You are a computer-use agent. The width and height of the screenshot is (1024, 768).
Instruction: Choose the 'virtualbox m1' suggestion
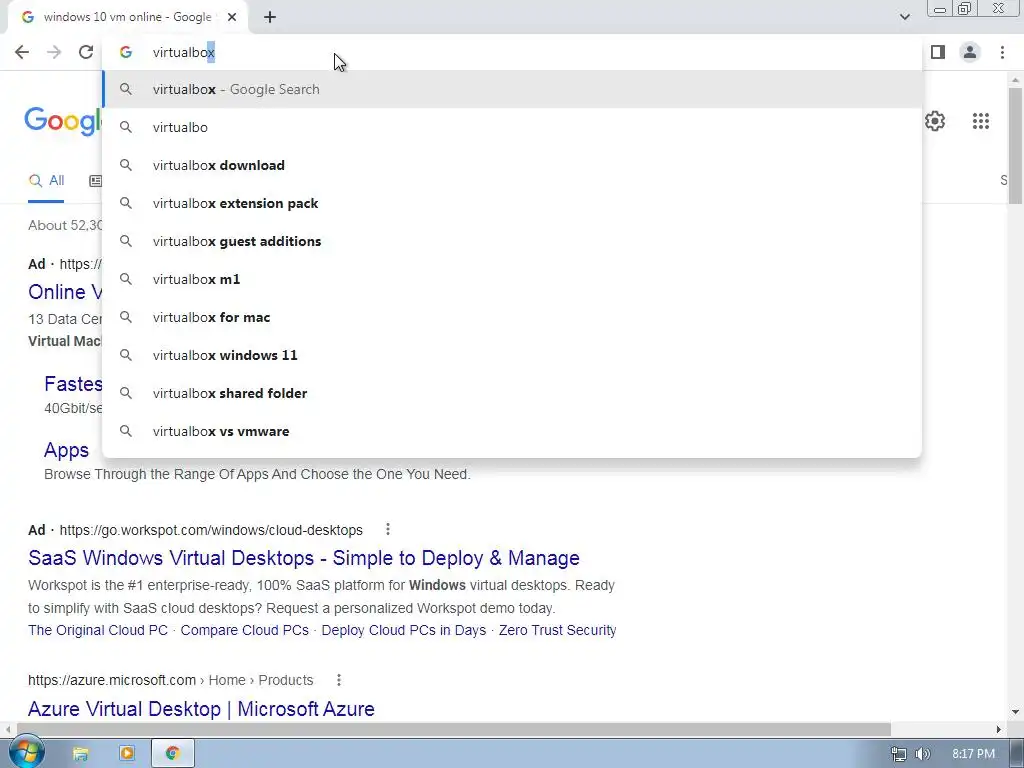tap(512, 279)
